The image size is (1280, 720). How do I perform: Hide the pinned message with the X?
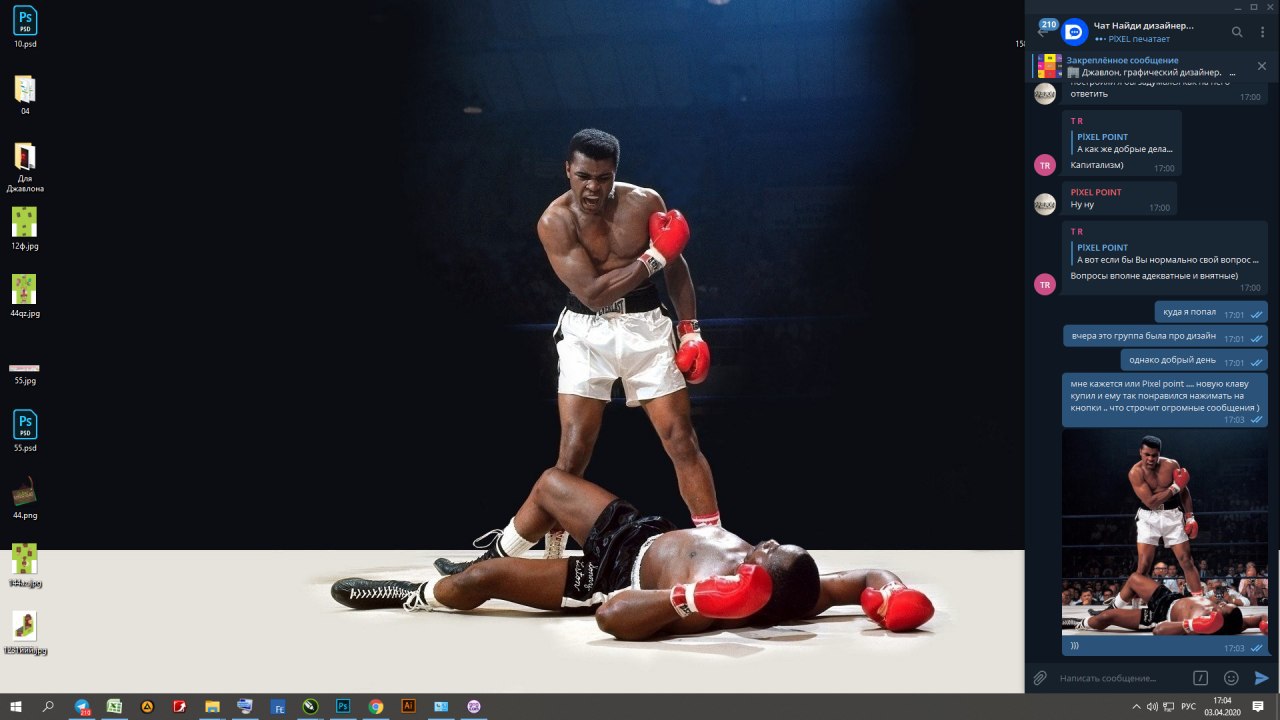pos(1262,66)
